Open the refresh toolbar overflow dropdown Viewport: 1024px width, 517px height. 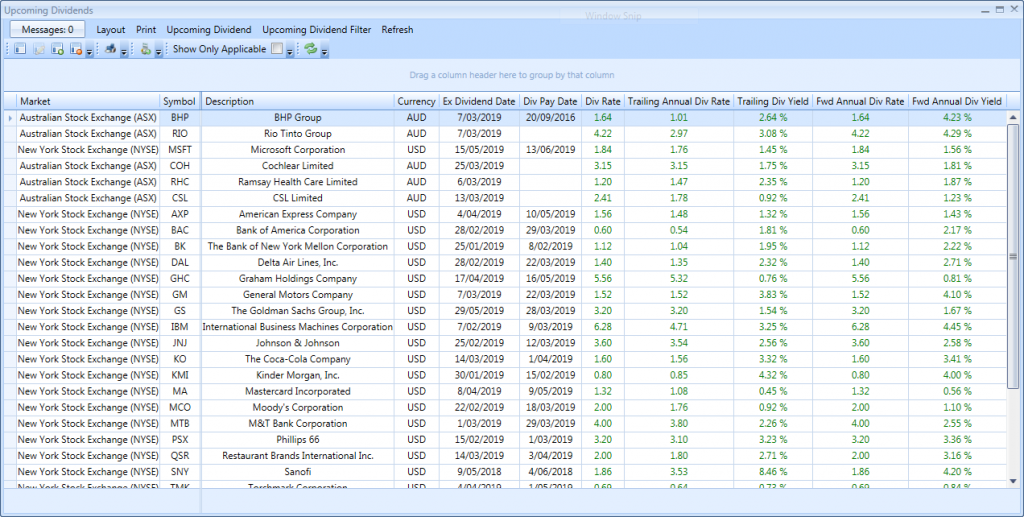pyautogui.click(x=325, y=51)
